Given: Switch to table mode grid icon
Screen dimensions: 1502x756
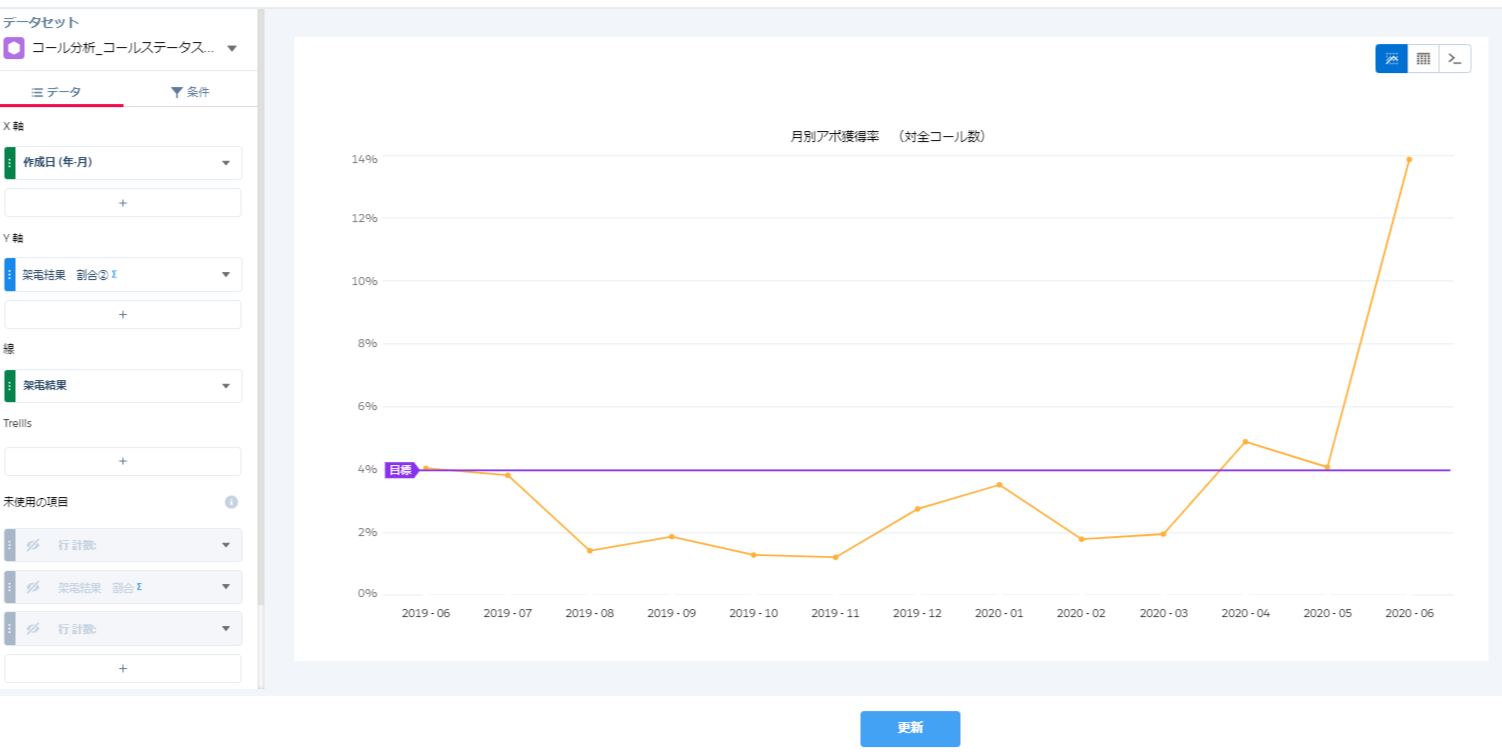Looking at the screenshot, I should [x=1423, y=59].
